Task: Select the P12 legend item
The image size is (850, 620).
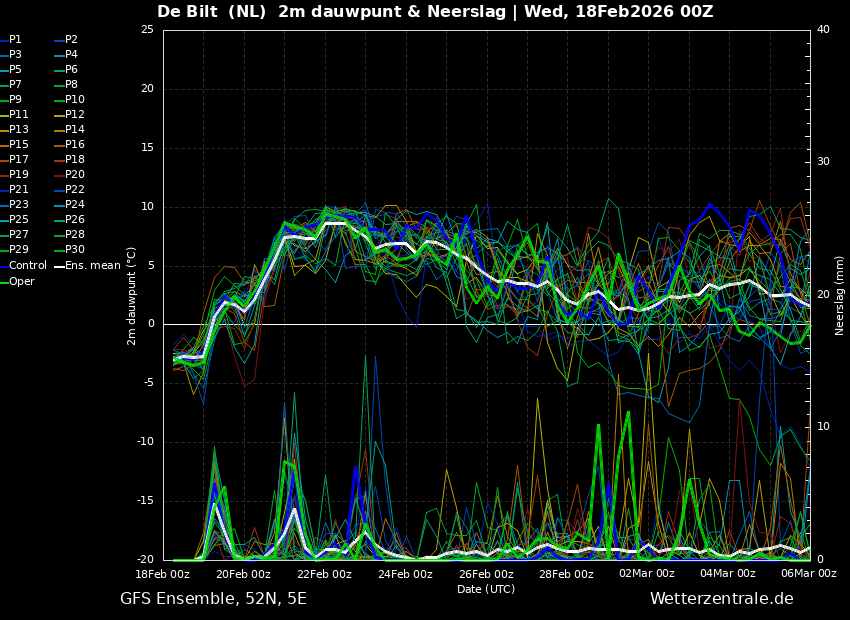Action: click(x=74, y=115)
